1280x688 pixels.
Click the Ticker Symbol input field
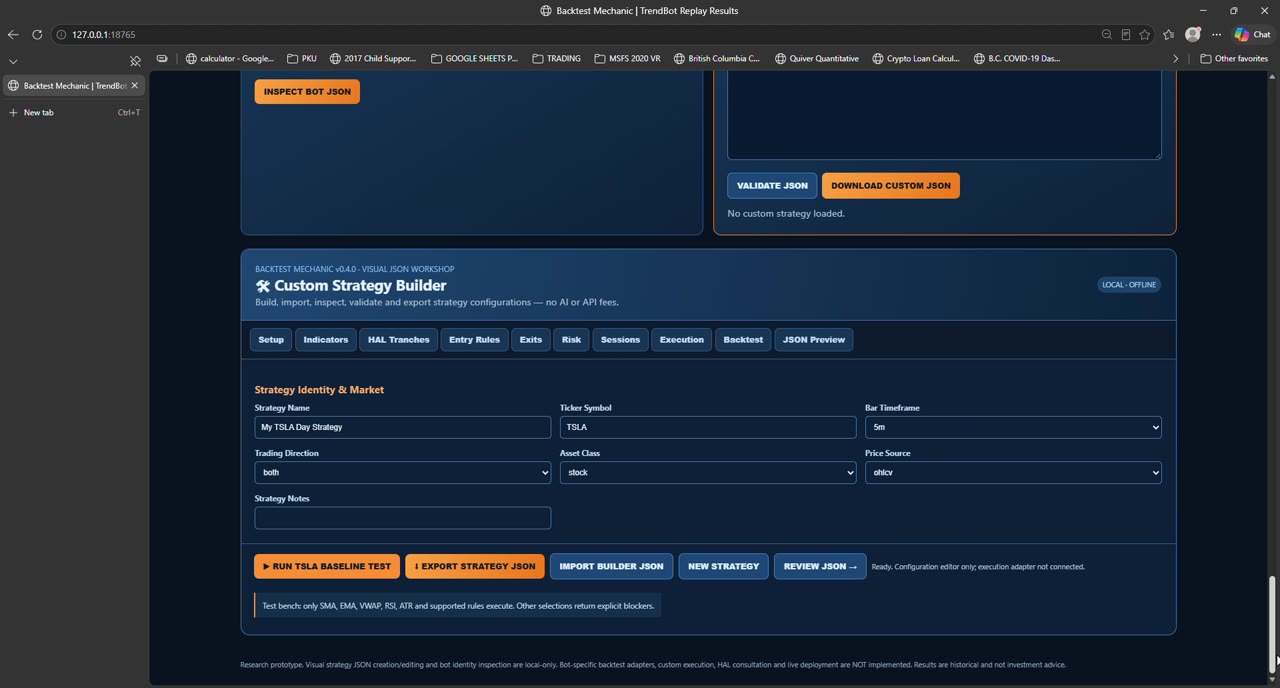click(x=708, y=427)
